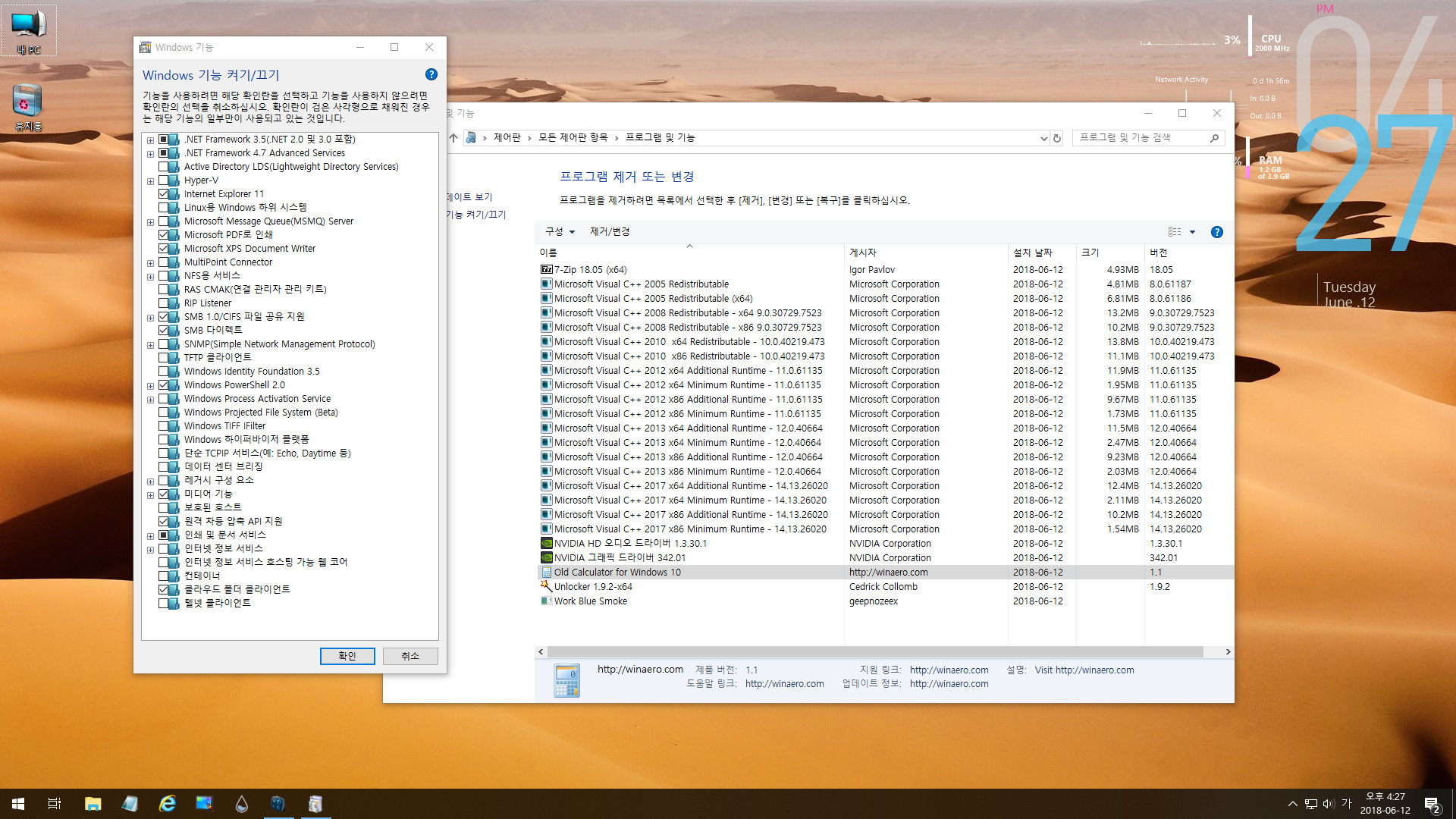Screen dimensions: 1456x819
Task: Check Active Directory LDS feature
Action: tap(163, 167)
